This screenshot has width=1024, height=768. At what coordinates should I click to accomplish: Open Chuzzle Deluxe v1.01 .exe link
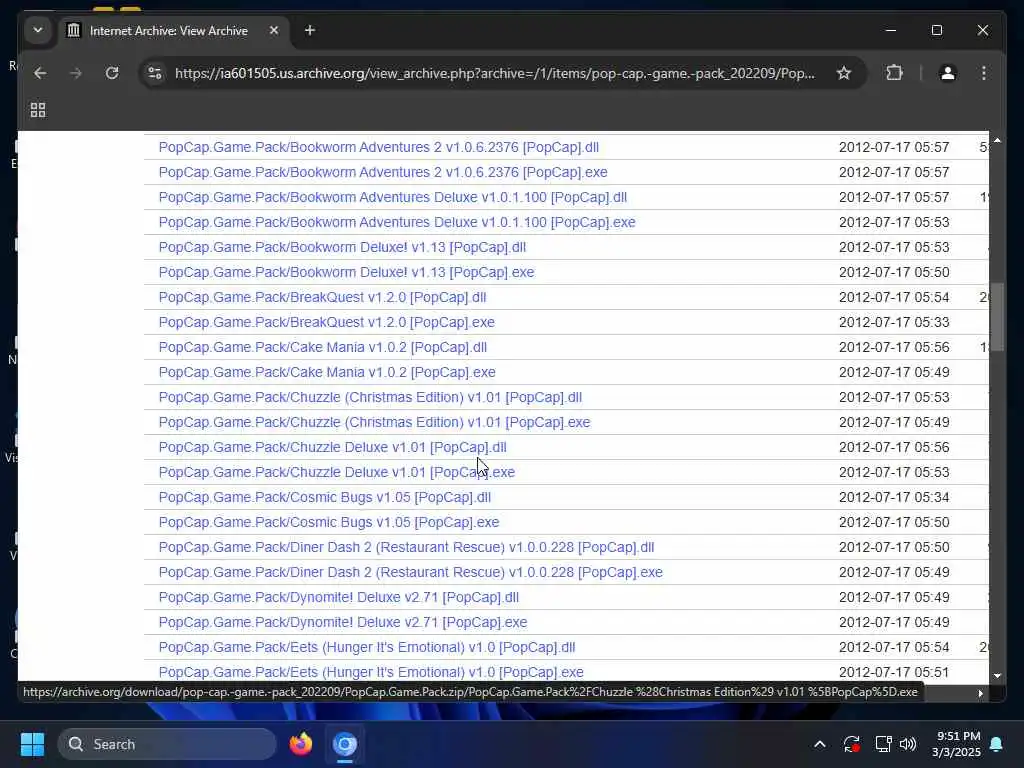(337, 472)
